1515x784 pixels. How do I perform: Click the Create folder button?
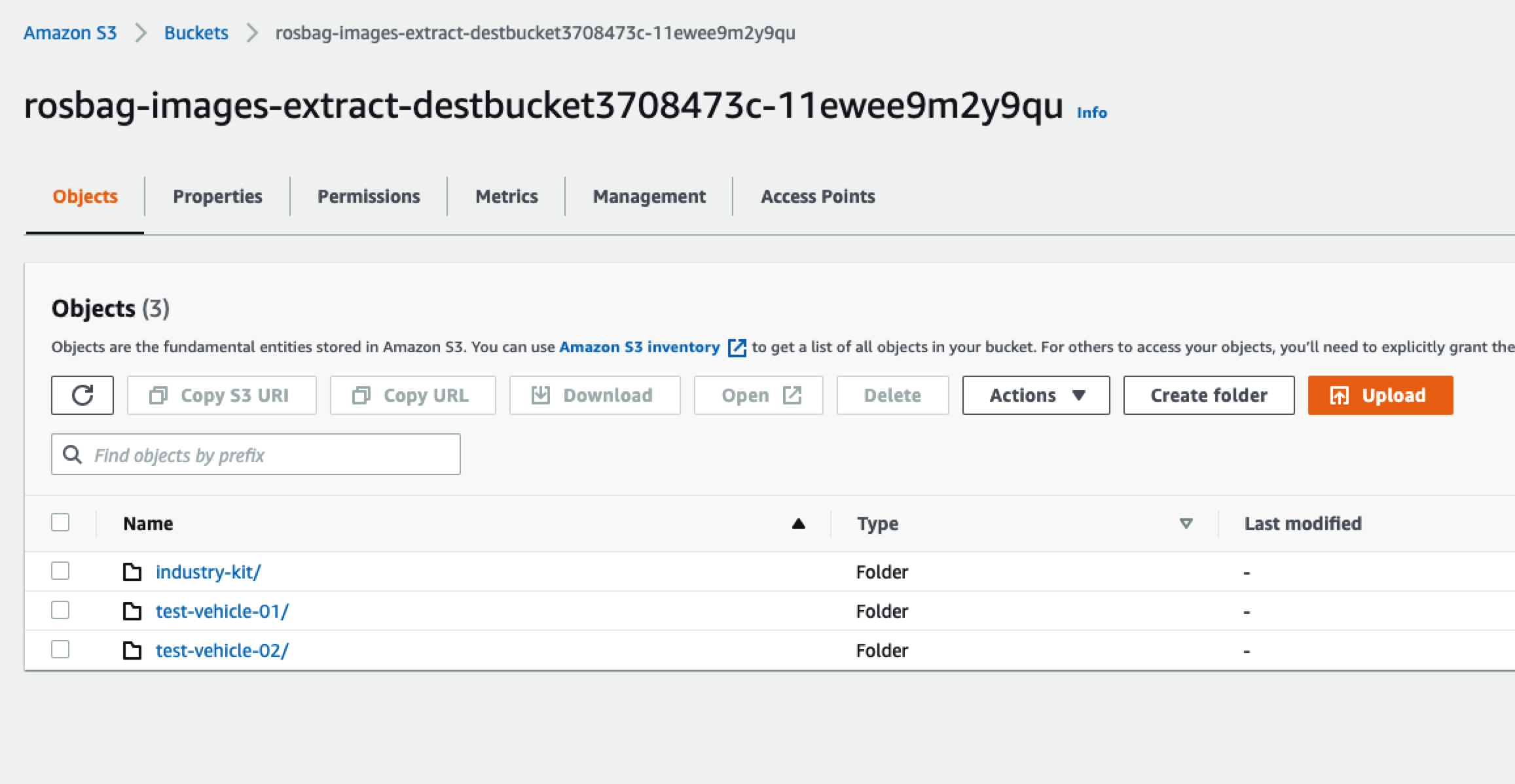point(1209,395)
